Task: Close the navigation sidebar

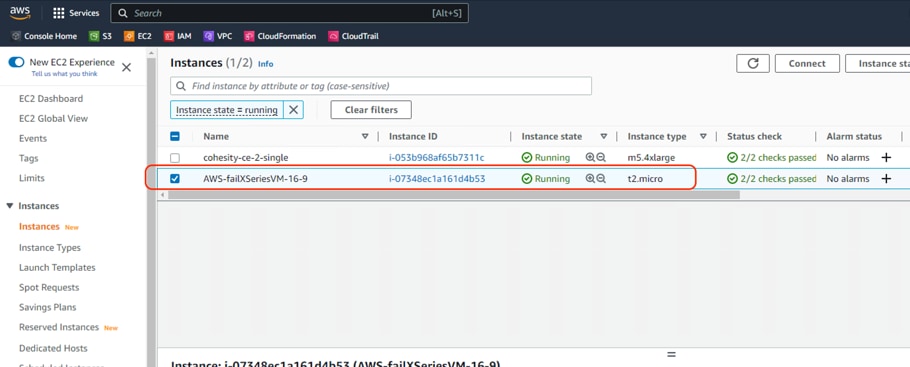Action: click(126, 67)
